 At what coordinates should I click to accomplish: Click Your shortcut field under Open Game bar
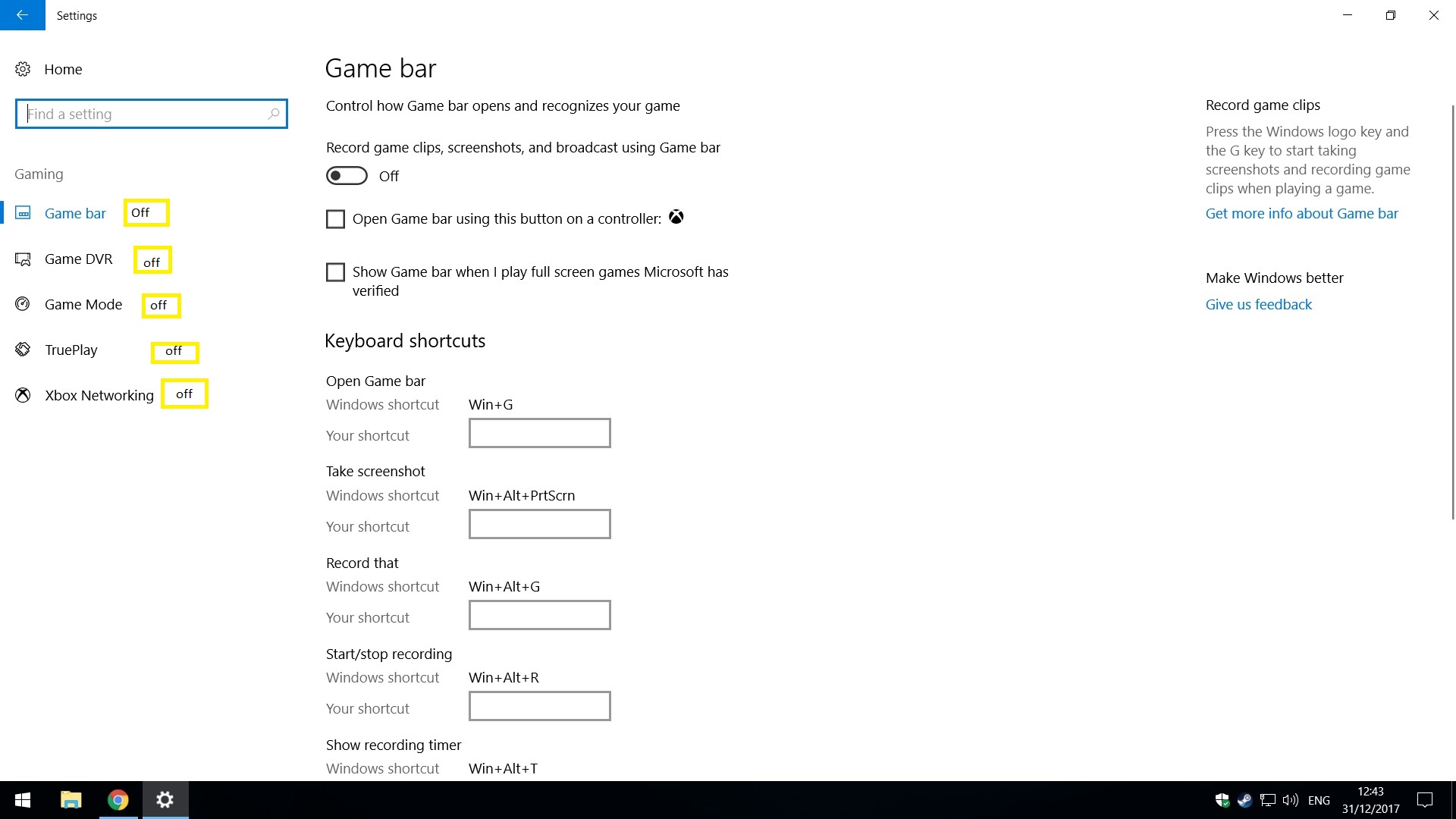(539, 432)
